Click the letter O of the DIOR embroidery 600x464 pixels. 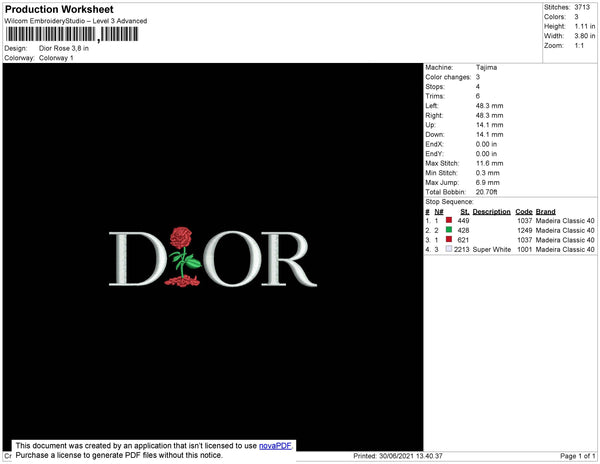tap(232, 259)
